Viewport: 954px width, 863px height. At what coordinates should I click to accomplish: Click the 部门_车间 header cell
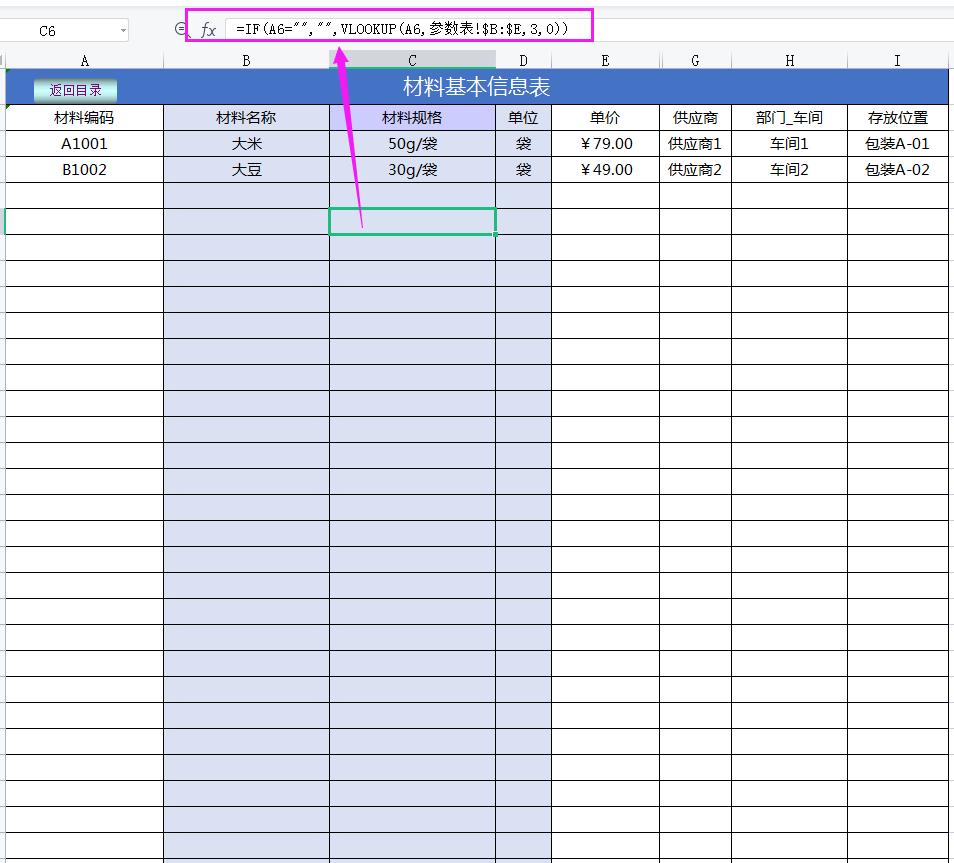[x=790, y=117]
